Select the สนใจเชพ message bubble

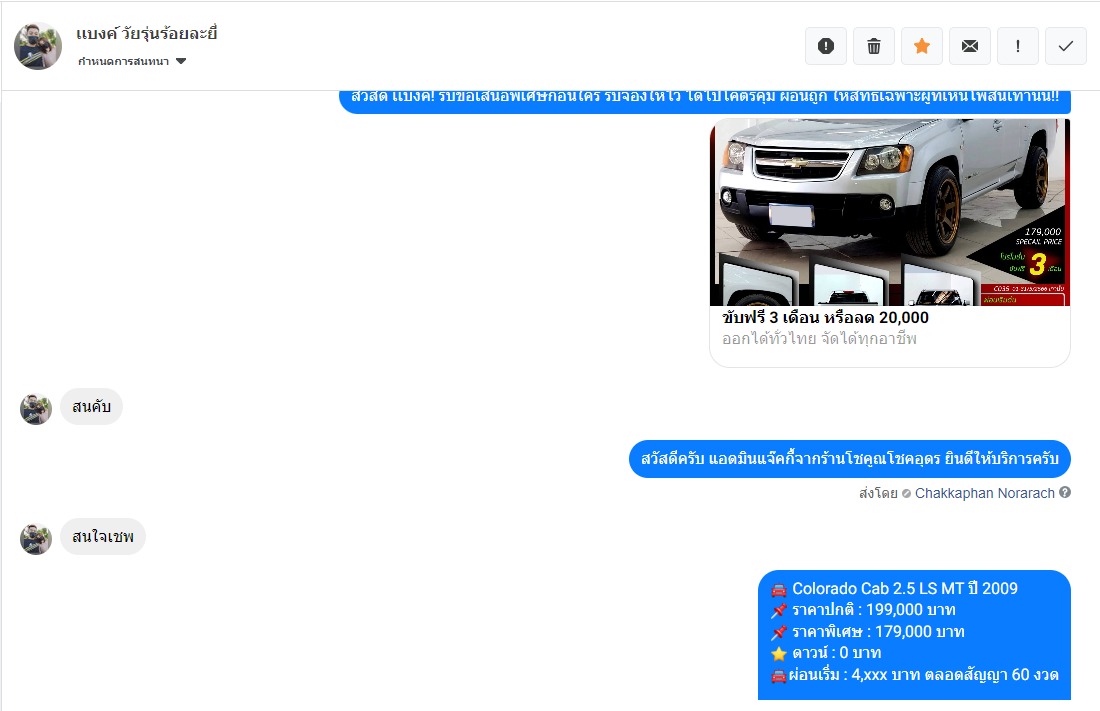(102, 536)
